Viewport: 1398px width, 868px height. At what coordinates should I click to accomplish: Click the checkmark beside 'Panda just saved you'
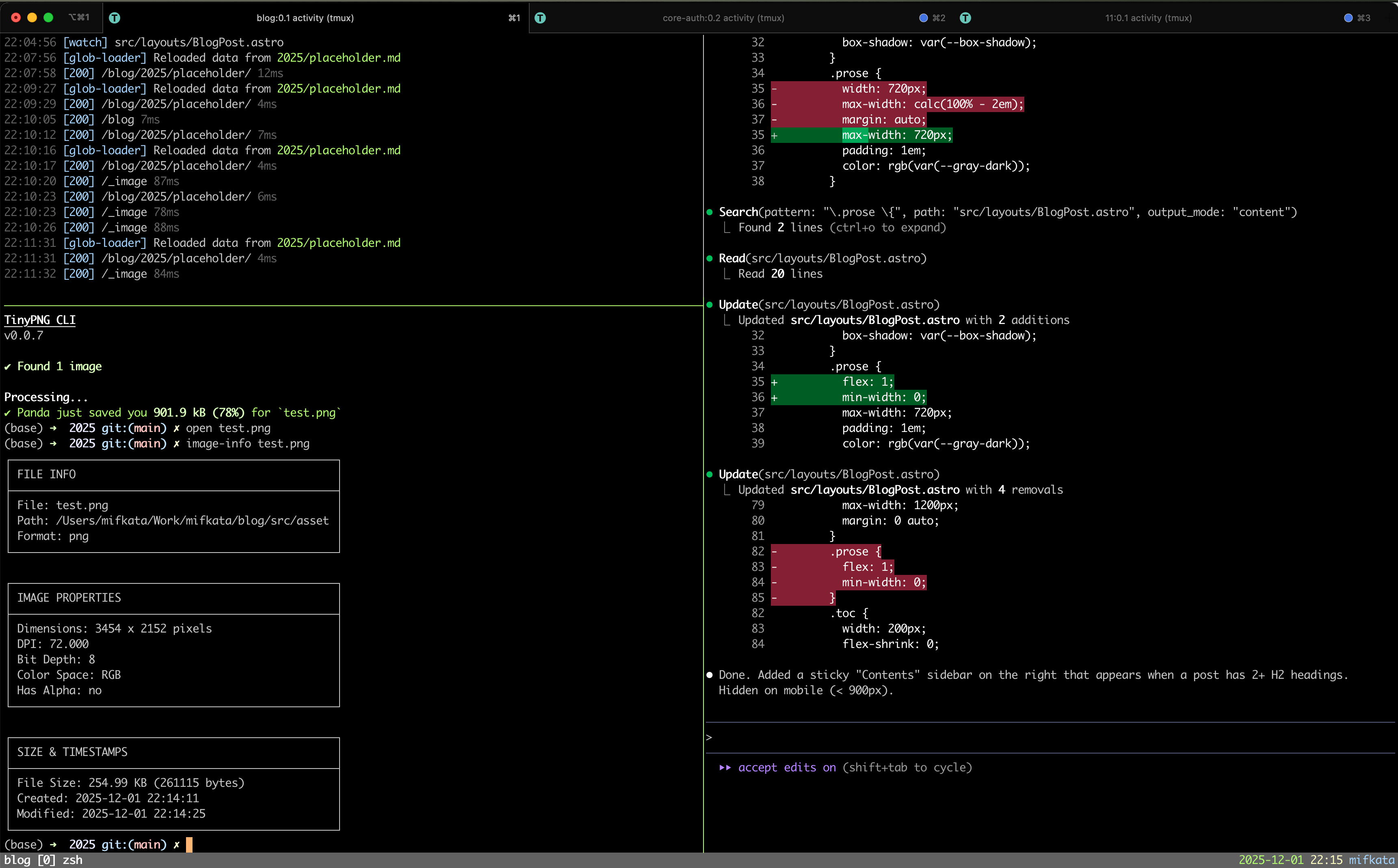pos(8,412)
